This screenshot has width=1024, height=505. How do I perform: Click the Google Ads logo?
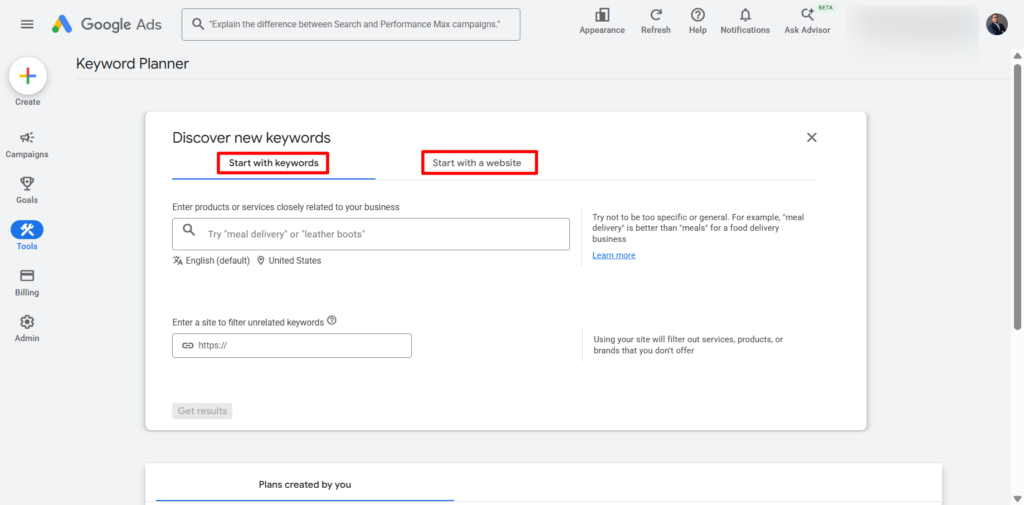coord(107,24)
